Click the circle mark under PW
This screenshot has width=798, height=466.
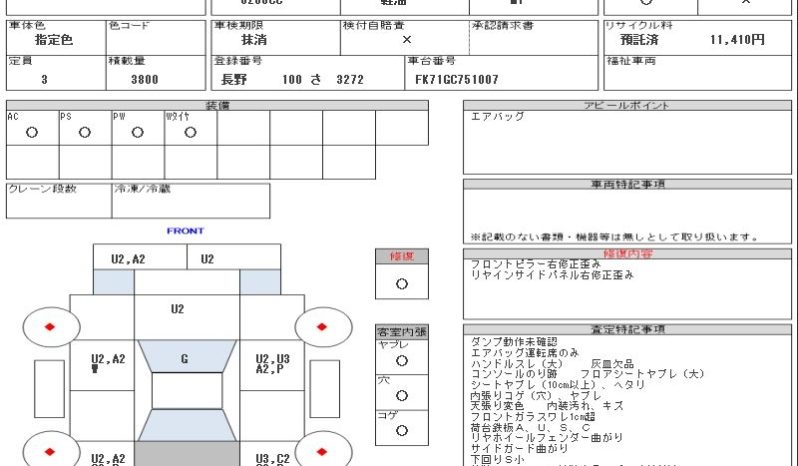pos(137,132)
